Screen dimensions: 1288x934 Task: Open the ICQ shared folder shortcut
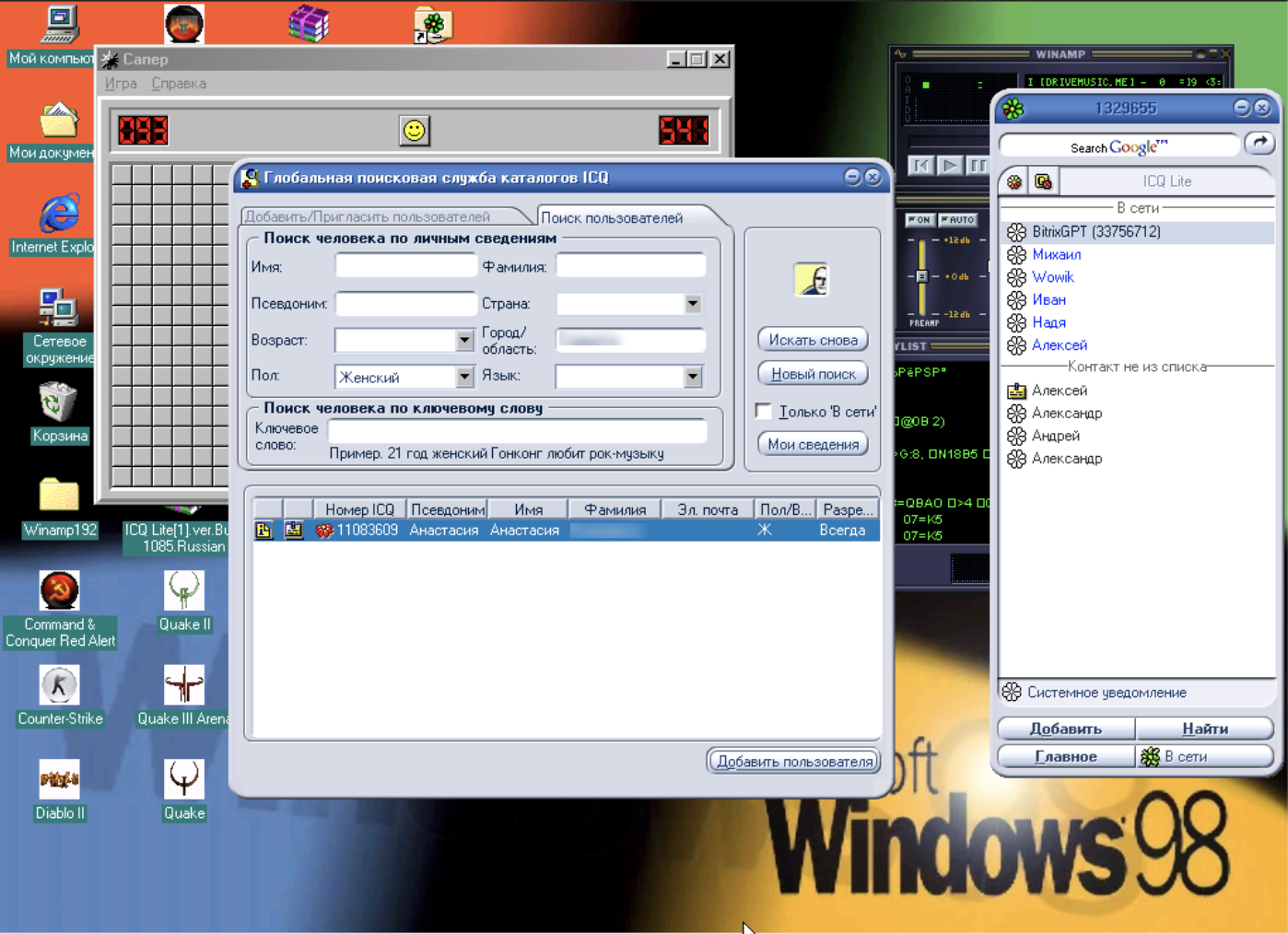(433, 25)
